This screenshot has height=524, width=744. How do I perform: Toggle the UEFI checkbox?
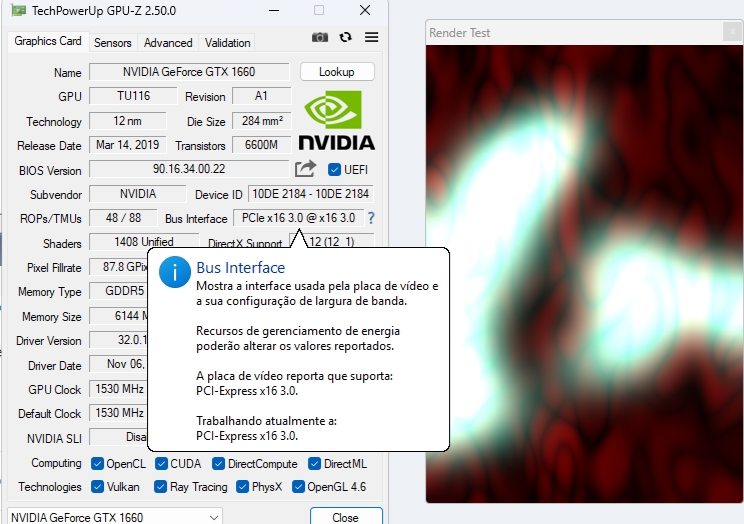334,169
